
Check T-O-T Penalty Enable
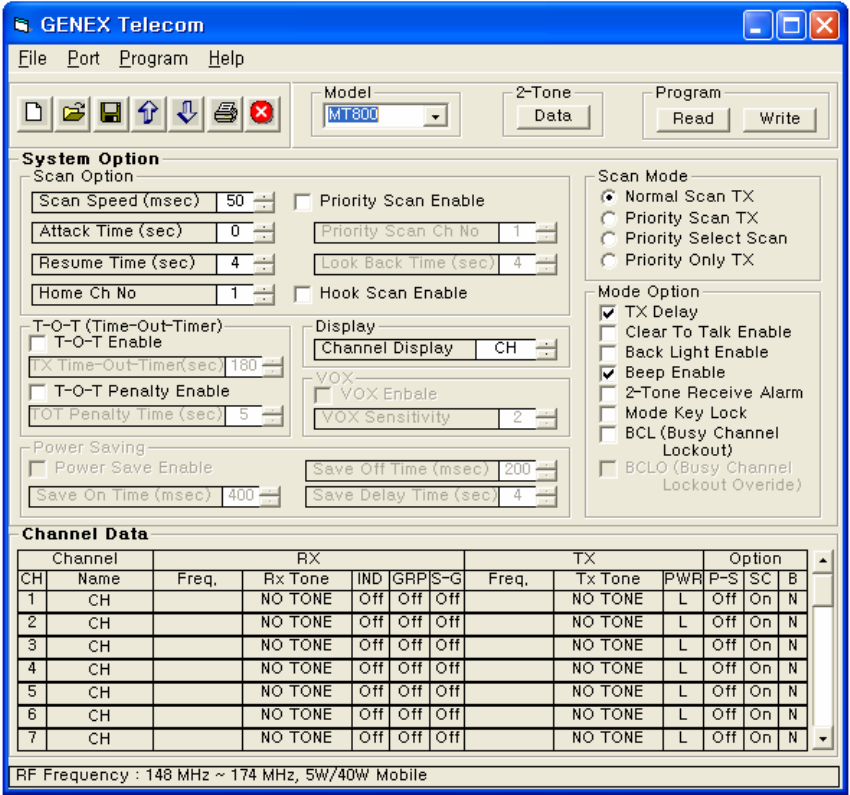click(x=37, y=392)
